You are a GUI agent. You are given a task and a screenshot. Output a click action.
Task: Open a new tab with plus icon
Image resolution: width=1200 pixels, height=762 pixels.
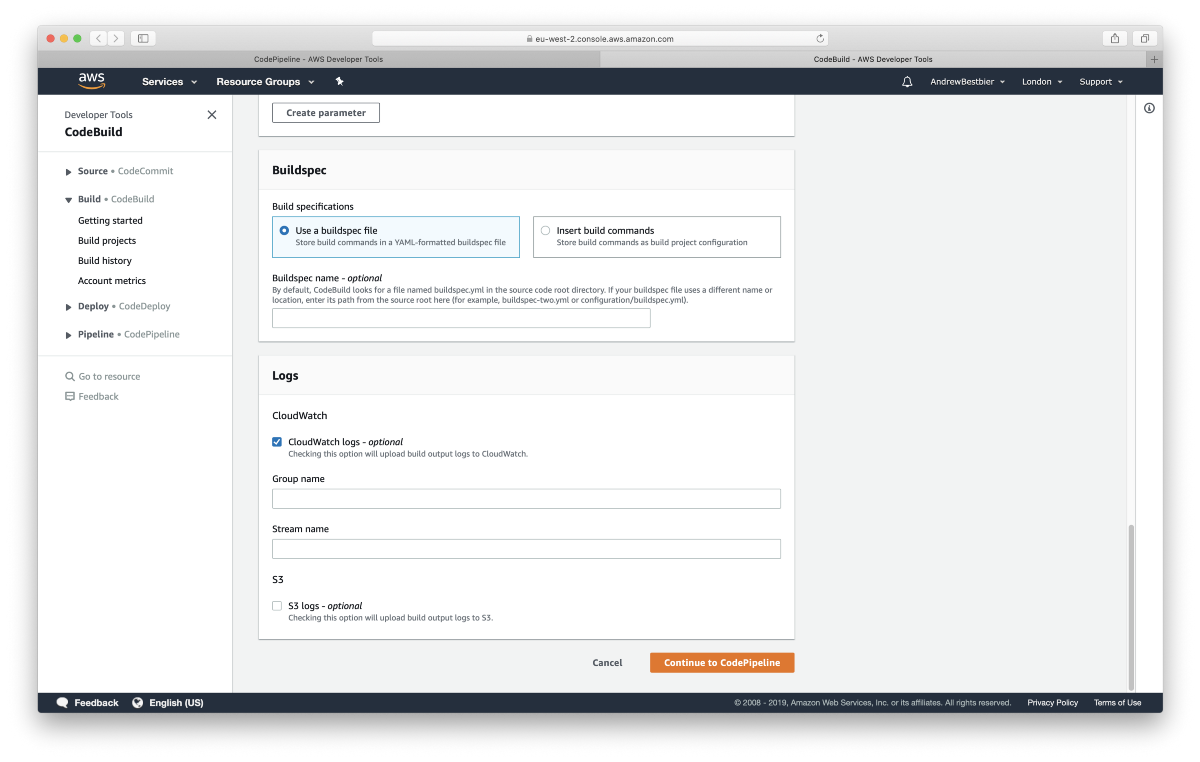tap(1154, 59)
